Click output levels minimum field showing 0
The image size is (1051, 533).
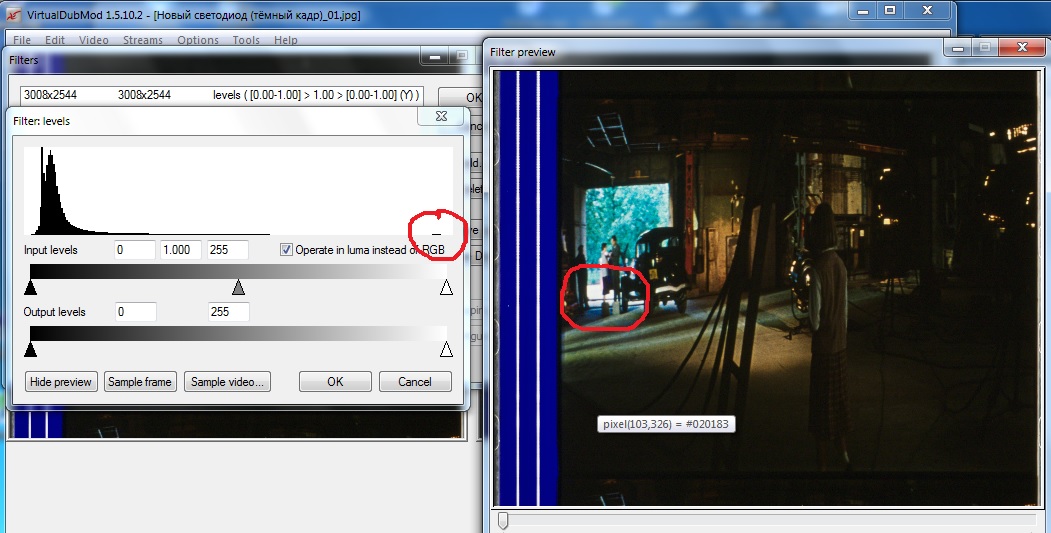pos(136,312)
